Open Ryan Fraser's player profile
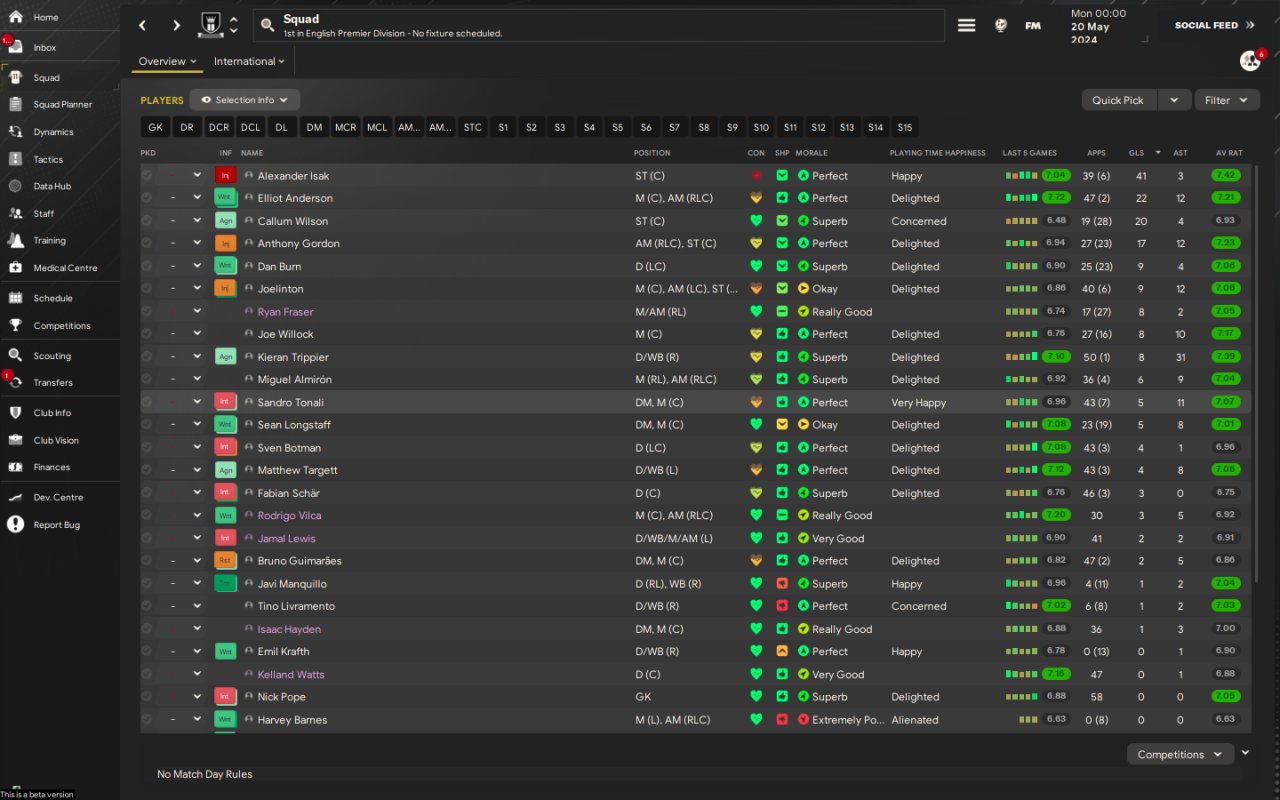The width and height of the screenshot is (1280, 800). coord(285,311)
